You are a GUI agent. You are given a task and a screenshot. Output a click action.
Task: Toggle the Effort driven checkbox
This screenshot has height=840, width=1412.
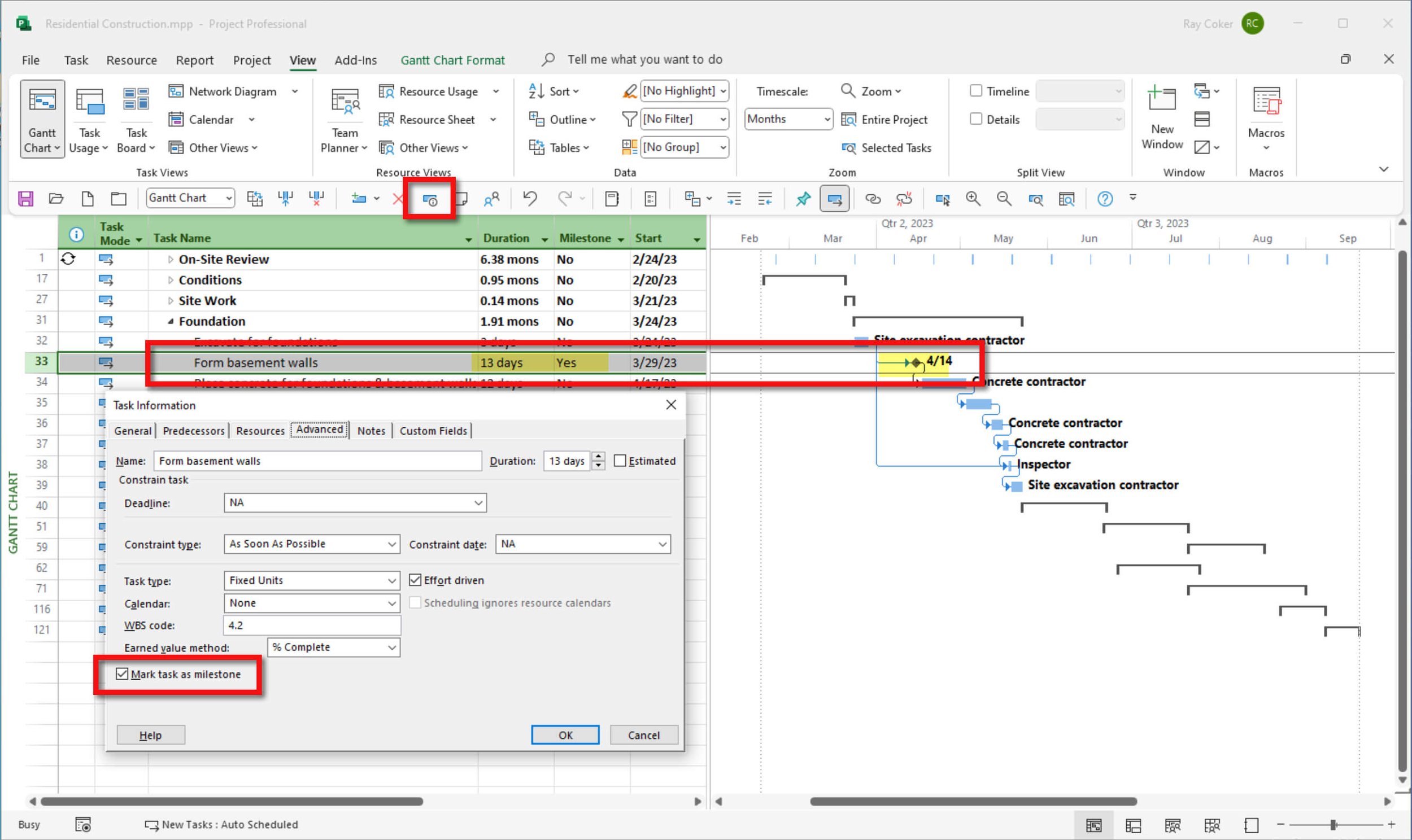coord(415,580)
